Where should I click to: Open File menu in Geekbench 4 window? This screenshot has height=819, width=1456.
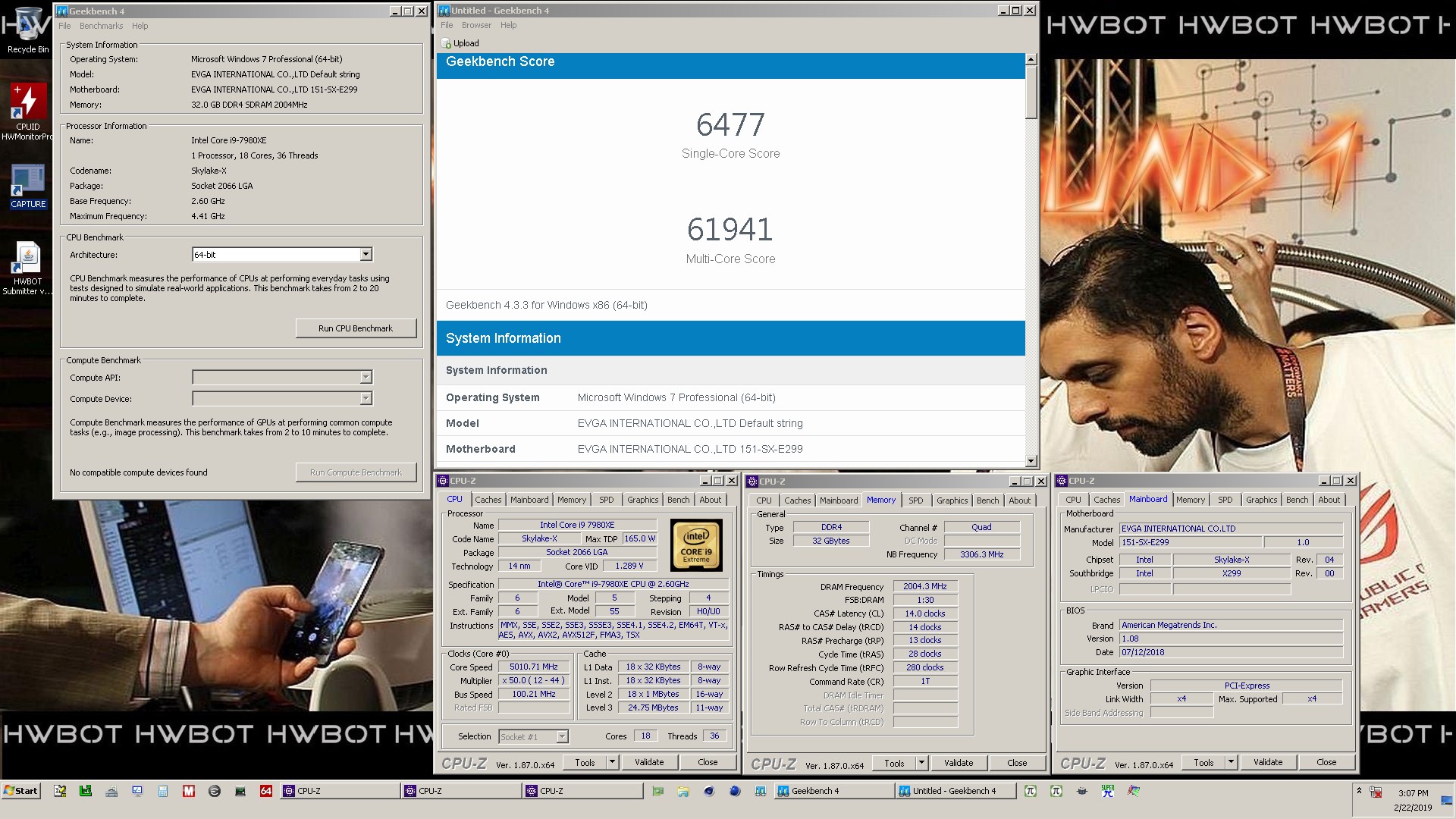[64, 26]
